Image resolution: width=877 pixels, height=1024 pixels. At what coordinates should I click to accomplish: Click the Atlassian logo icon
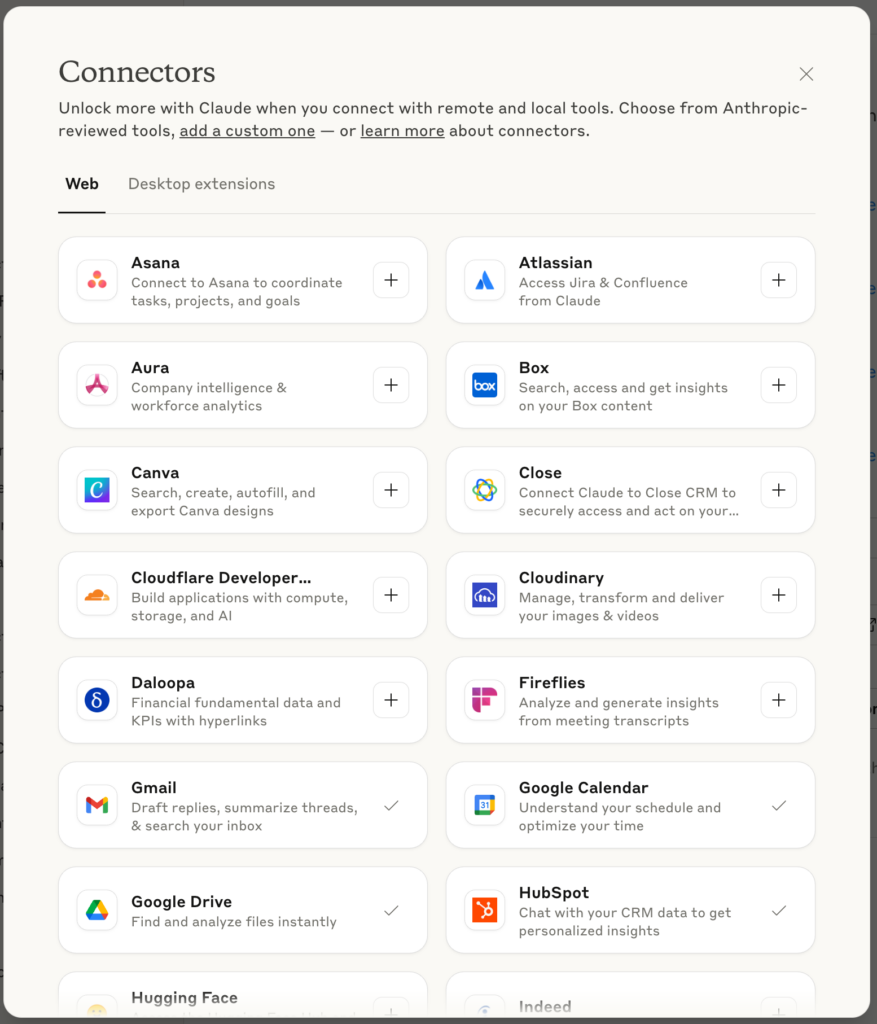click(485, 280)
